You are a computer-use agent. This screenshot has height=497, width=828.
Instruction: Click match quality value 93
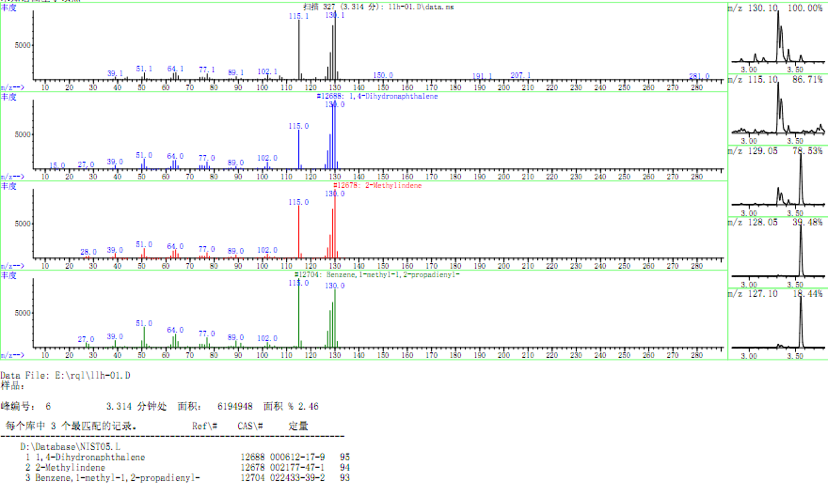(345, 477)
